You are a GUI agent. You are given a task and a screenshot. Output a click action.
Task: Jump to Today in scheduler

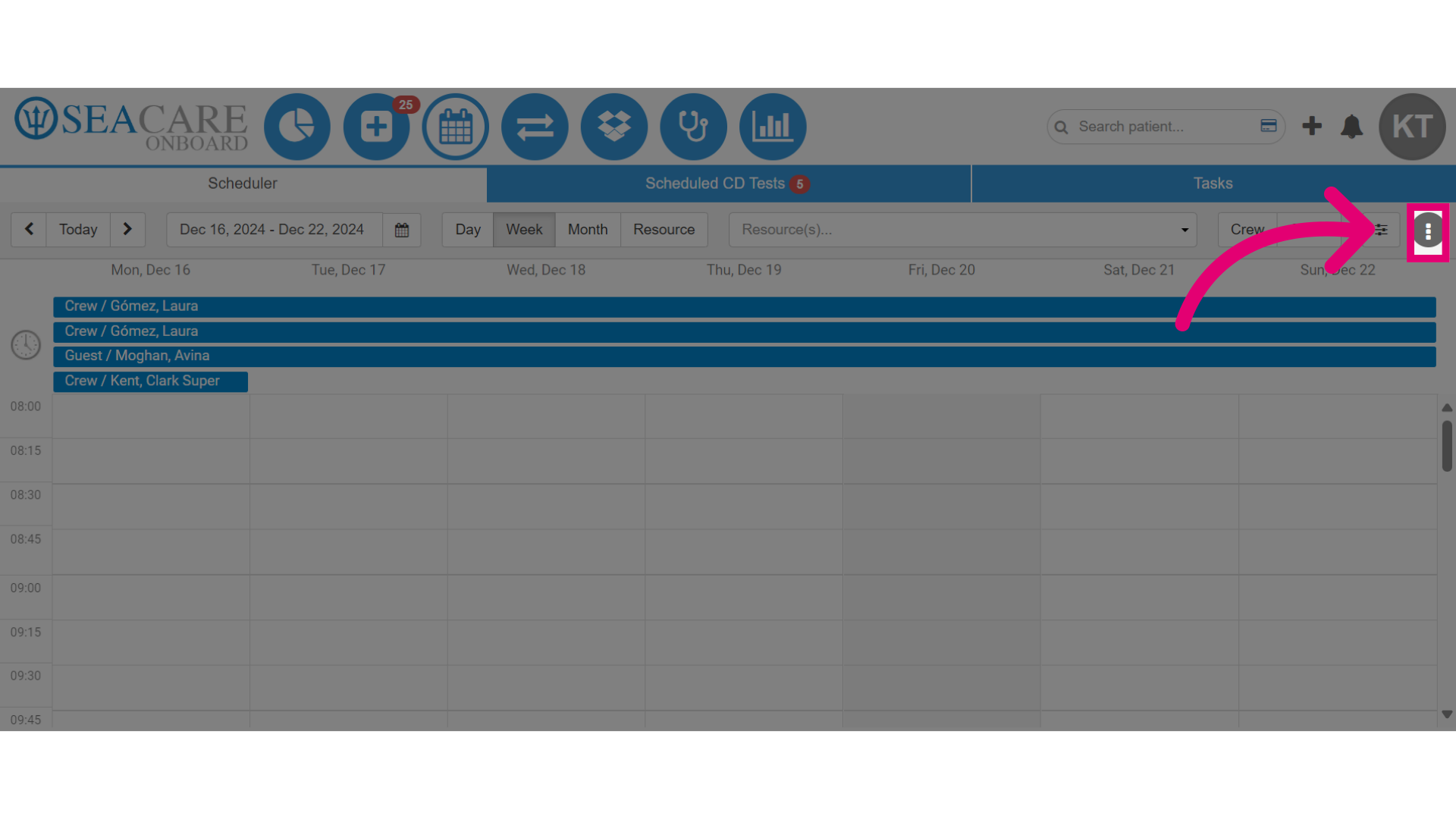tap(78, 229)
